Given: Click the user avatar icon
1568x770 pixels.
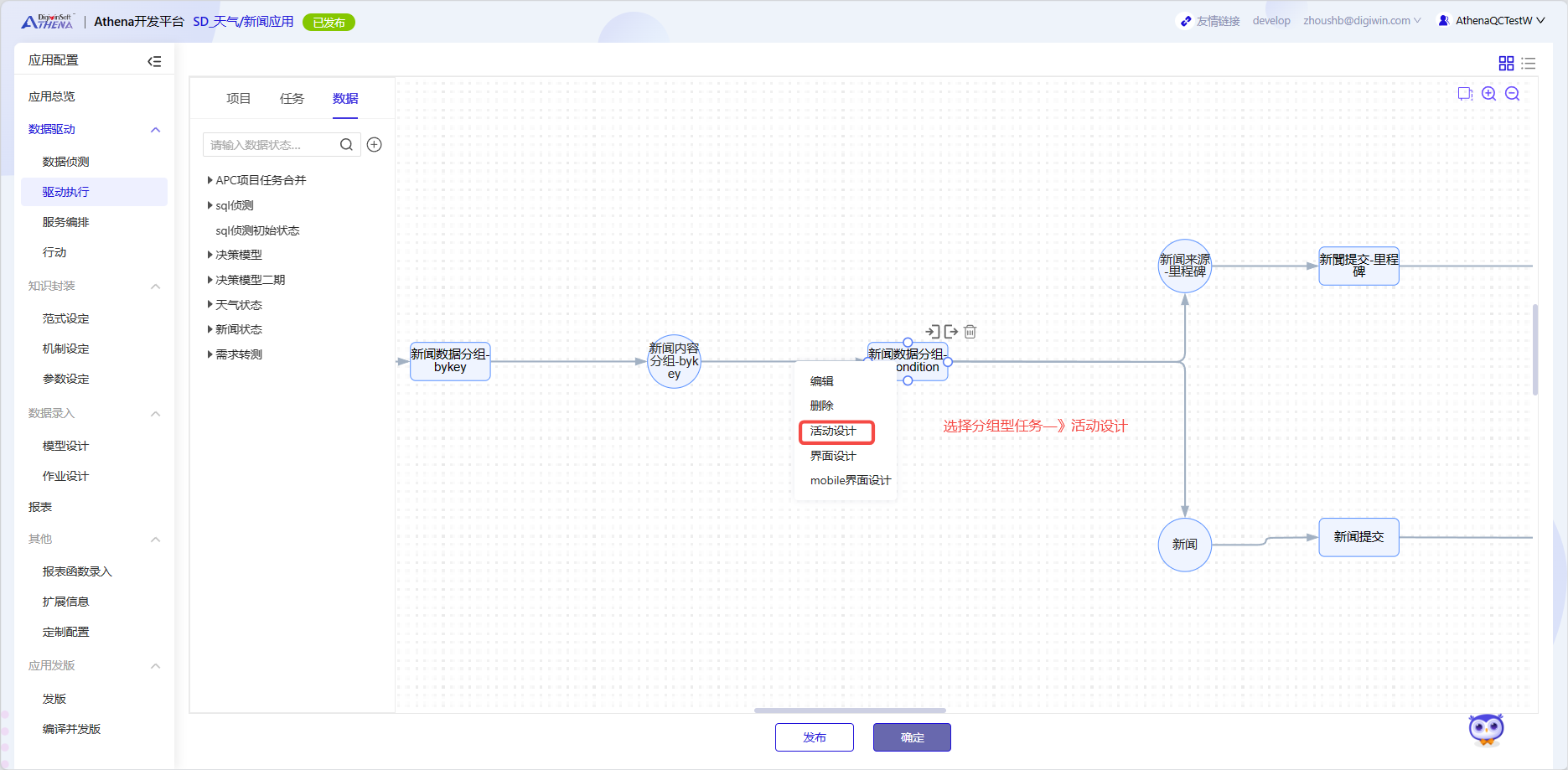Looking at the screenshot, I should point(1444,21).
